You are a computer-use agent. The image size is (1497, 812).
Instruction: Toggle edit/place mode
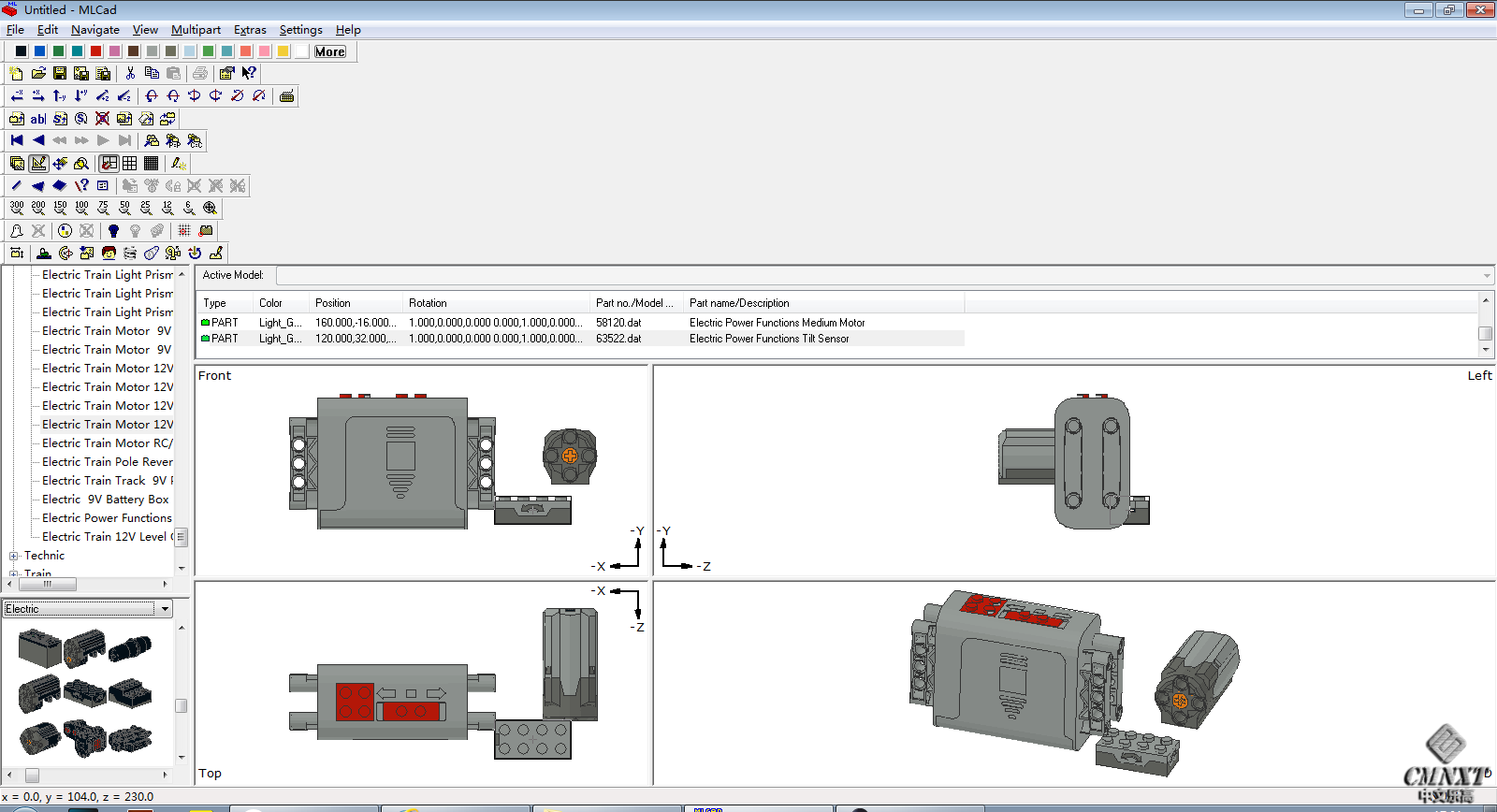[38, 163]
